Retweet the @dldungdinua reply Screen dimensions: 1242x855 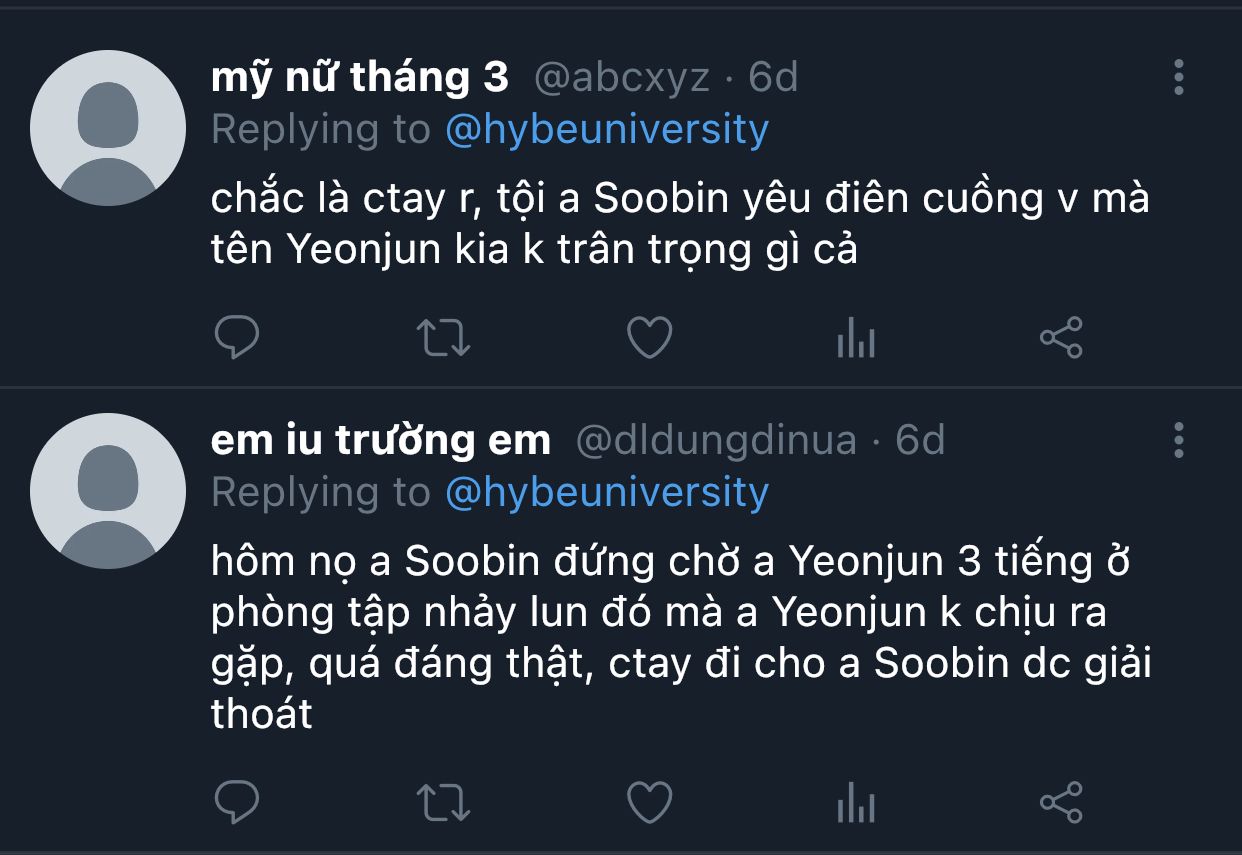click(x=442, y=802)
